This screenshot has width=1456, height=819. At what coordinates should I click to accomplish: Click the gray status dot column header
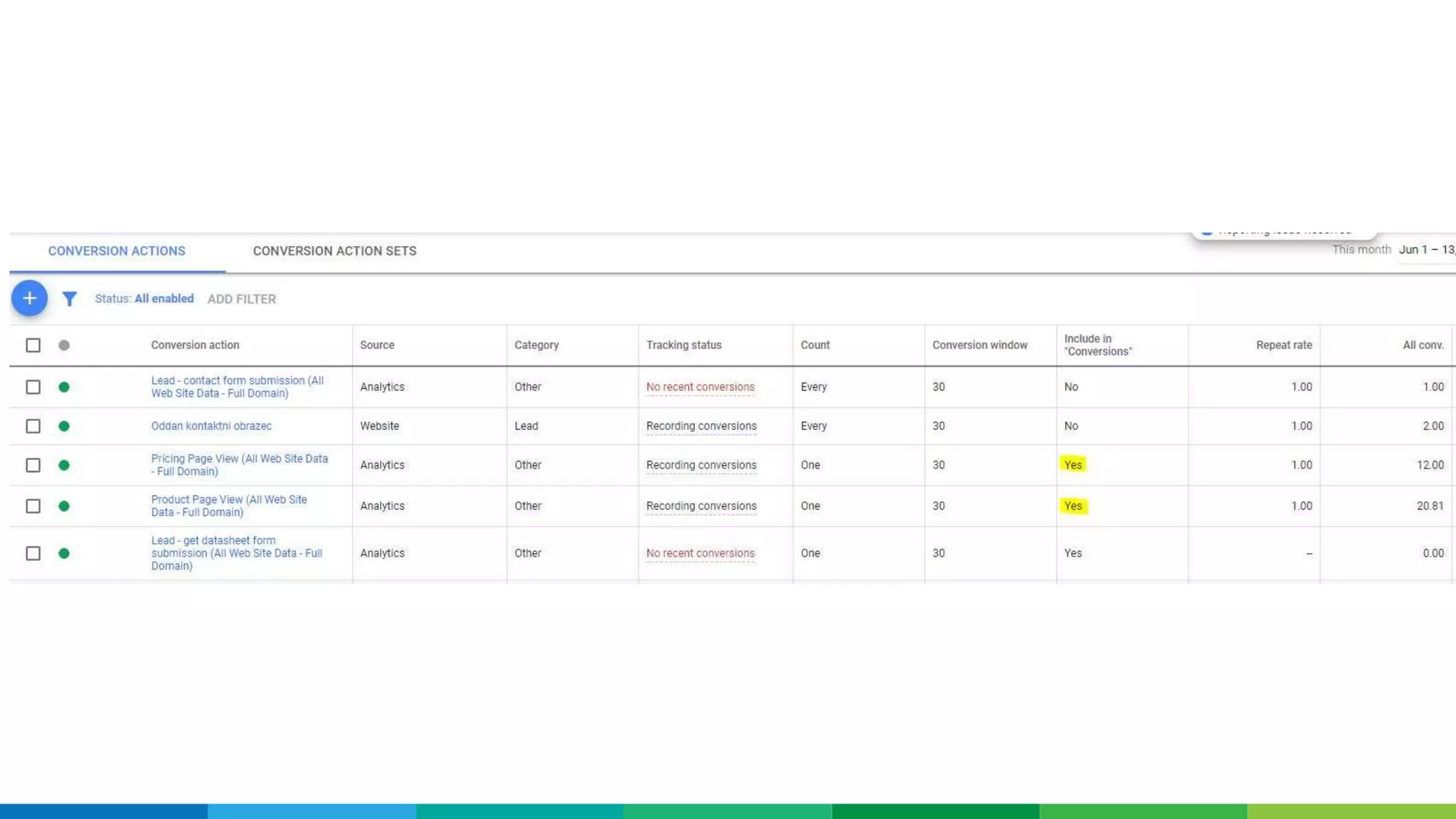[x=64, y=346]
